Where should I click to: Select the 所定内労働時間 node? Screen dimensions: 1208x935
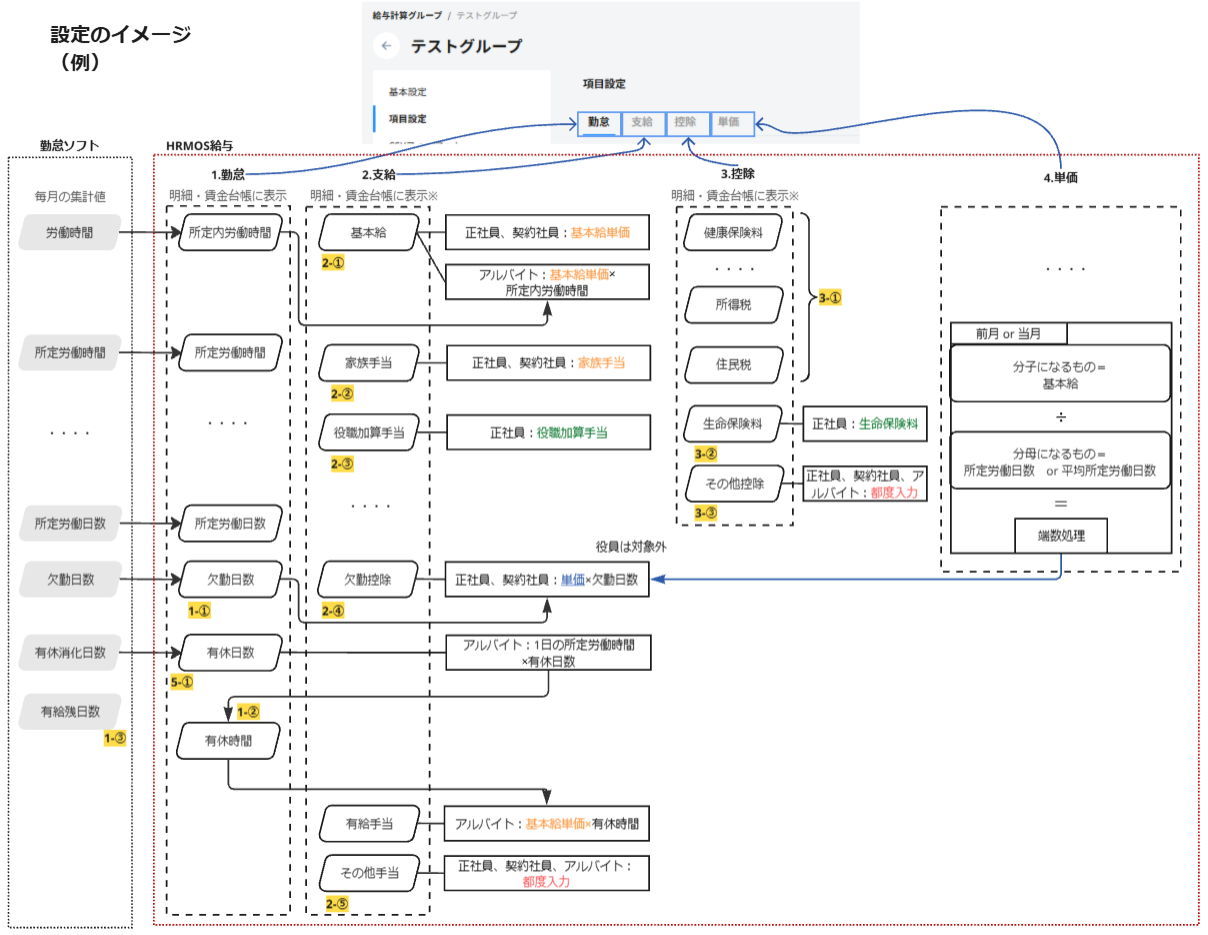click(228, 233)
